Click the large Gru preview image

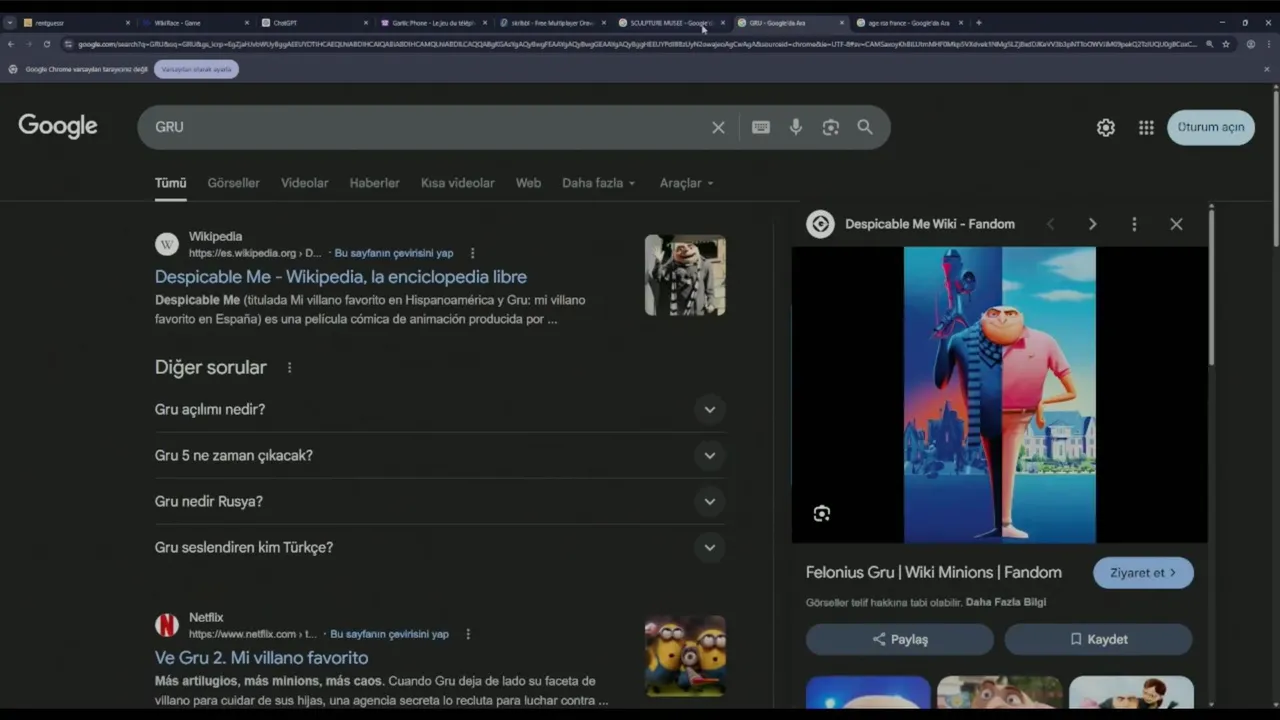click(1000, 395)
